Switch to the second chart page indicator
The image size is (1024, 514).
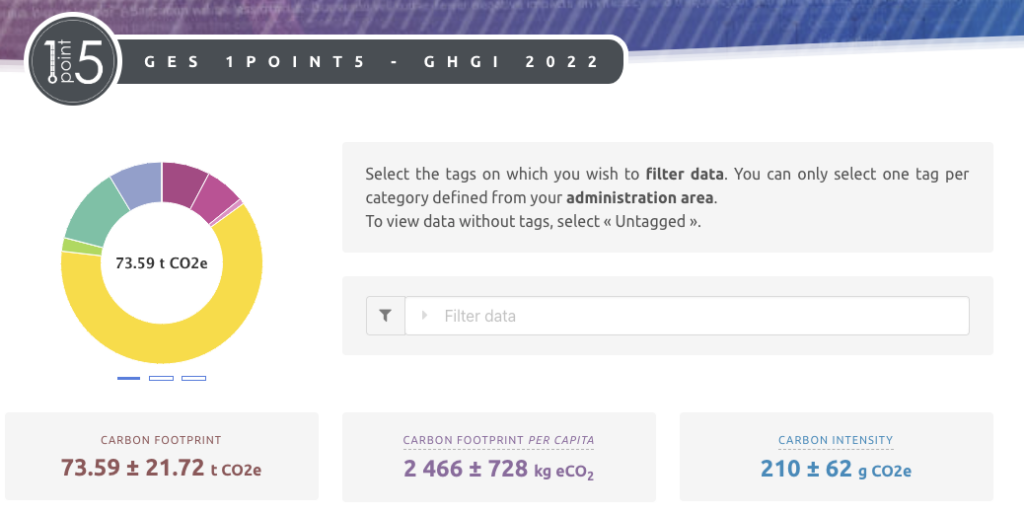point(161,378)
